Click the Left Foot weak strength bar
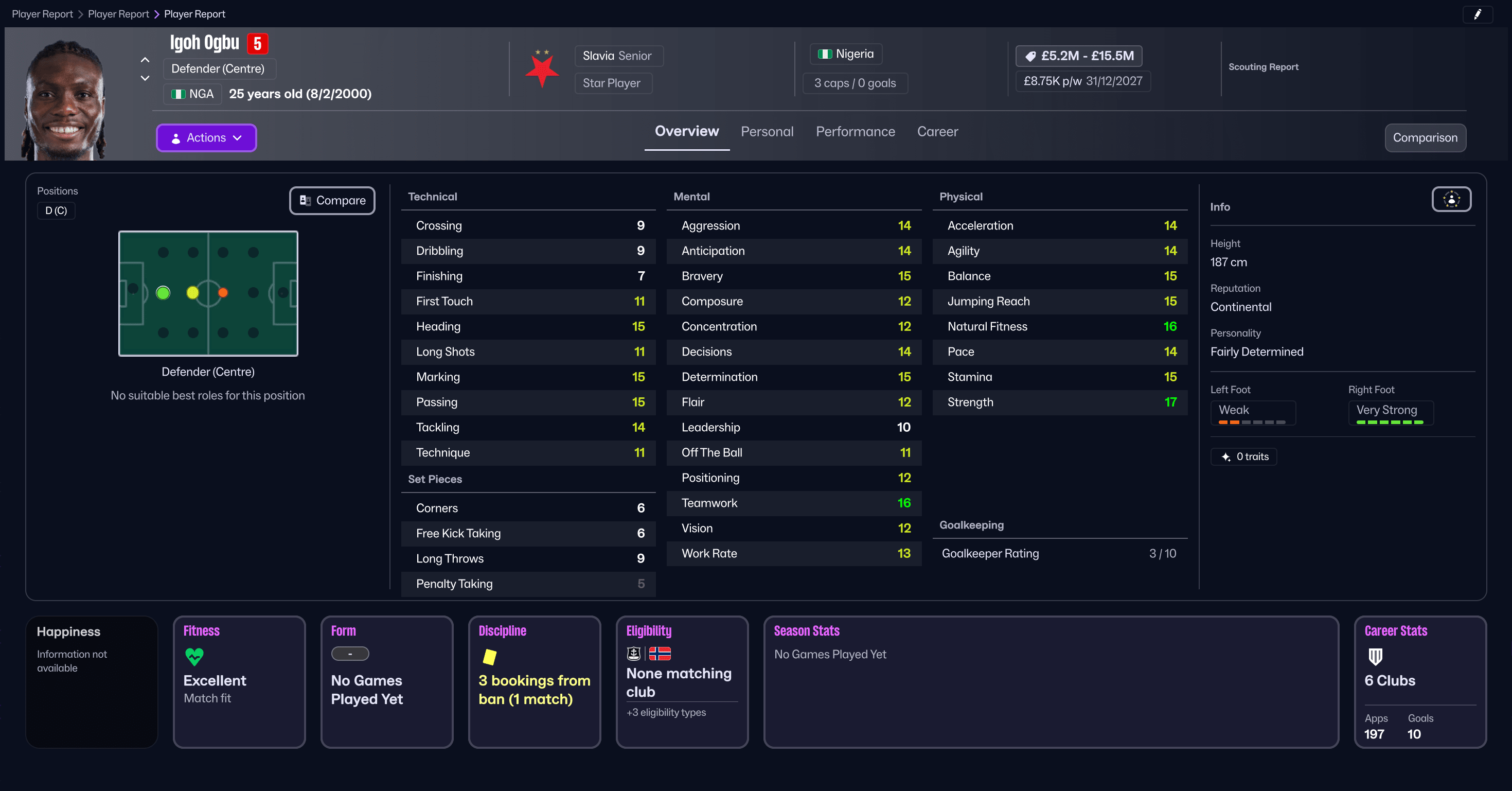Screen dimensions: 1512x791 [1253, 421]
